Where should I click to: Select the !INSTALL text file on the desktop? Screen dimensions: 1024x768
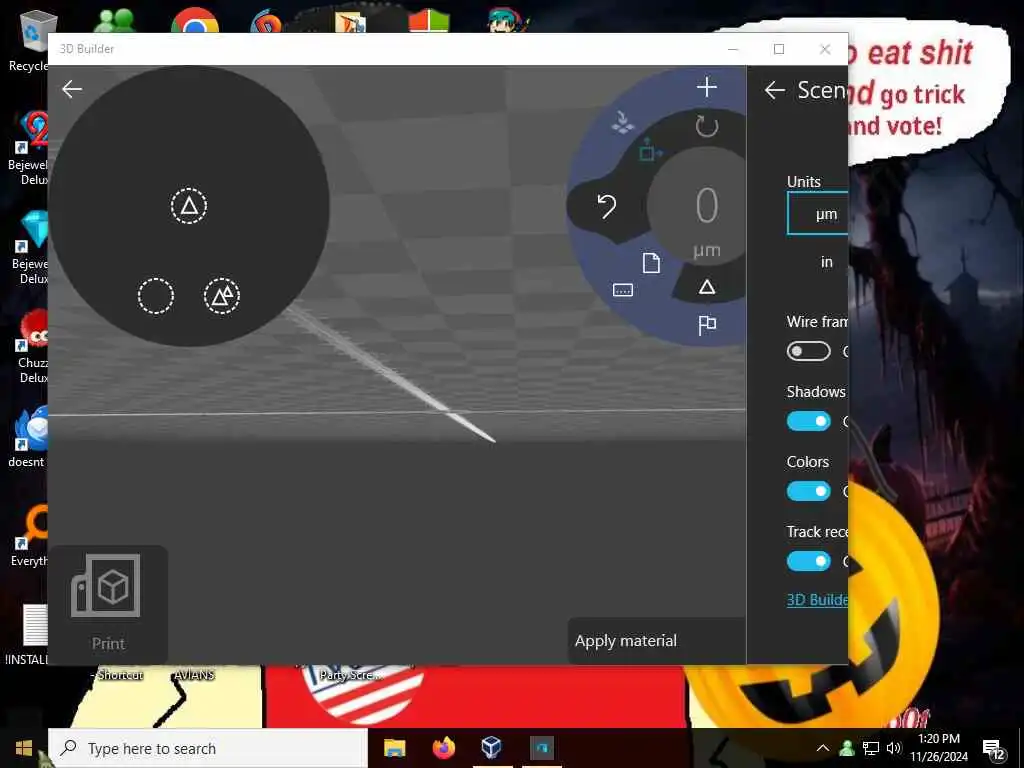[x=29, y=635]
